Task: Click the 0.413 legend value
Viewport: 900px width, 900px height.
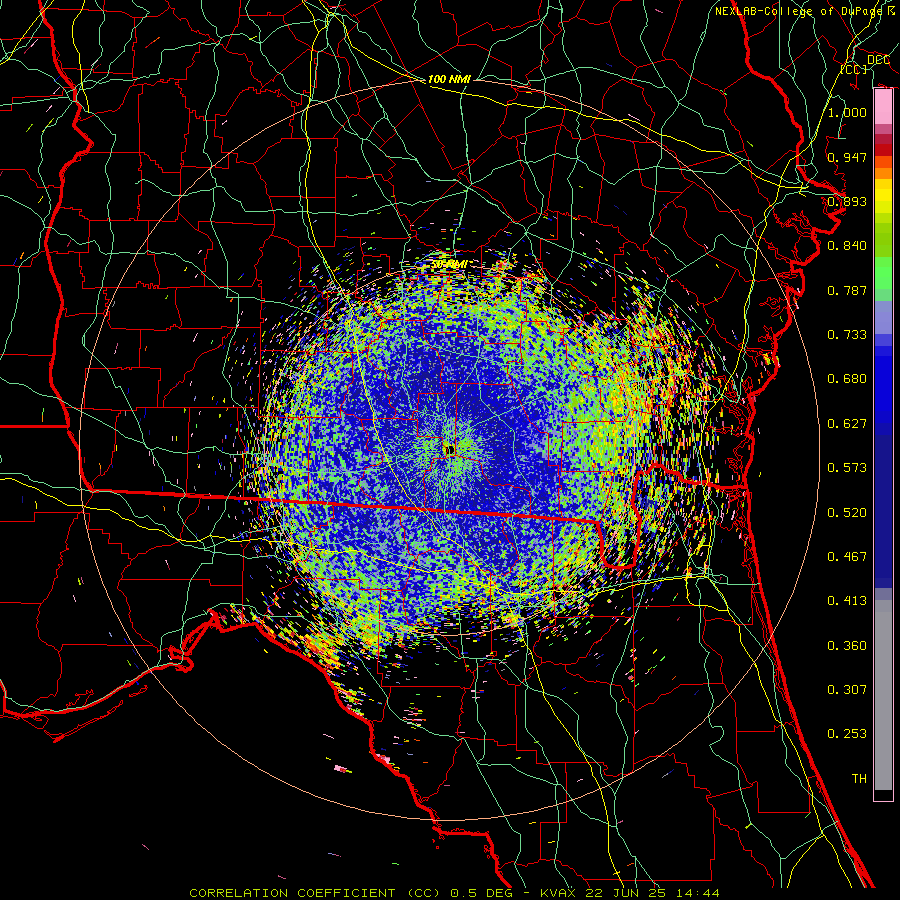Action: point(847,601)
